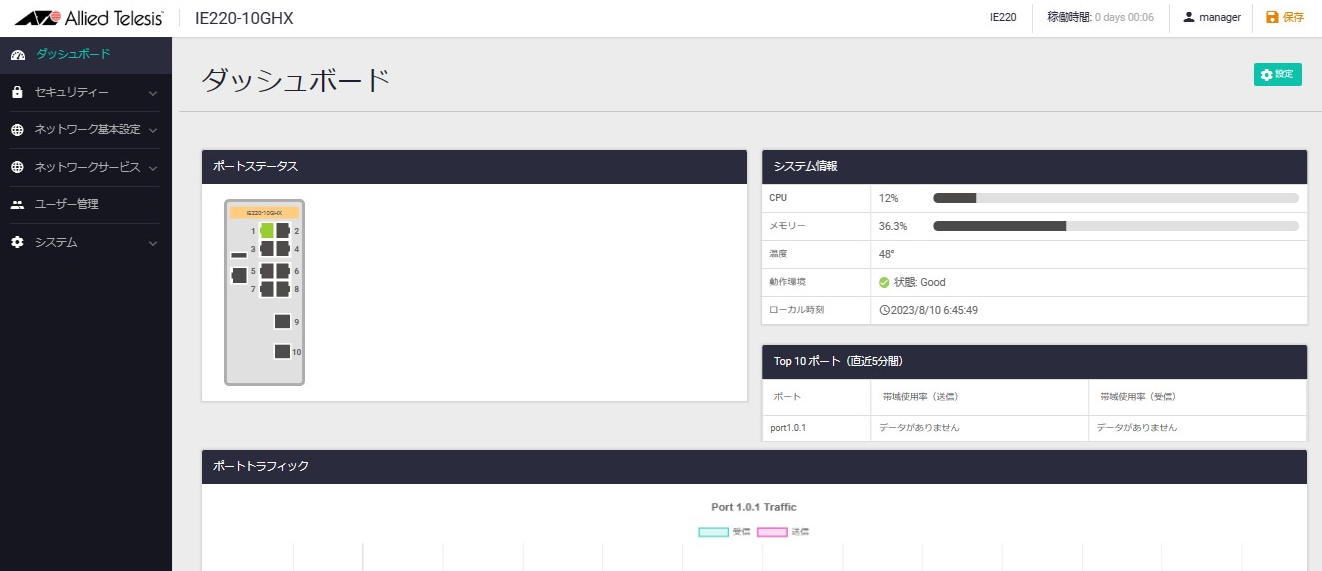Click port 8 on the switch diagram
The height and width of the screenshot is (571, 1322).
click(x=282, y=289)
